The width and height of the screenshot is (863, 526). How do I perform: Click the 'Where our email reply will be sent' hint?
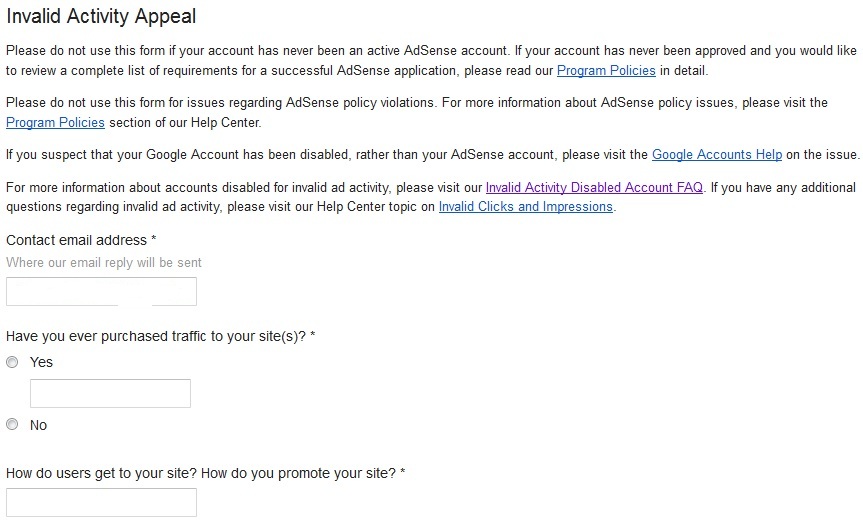tap(104, 262)
